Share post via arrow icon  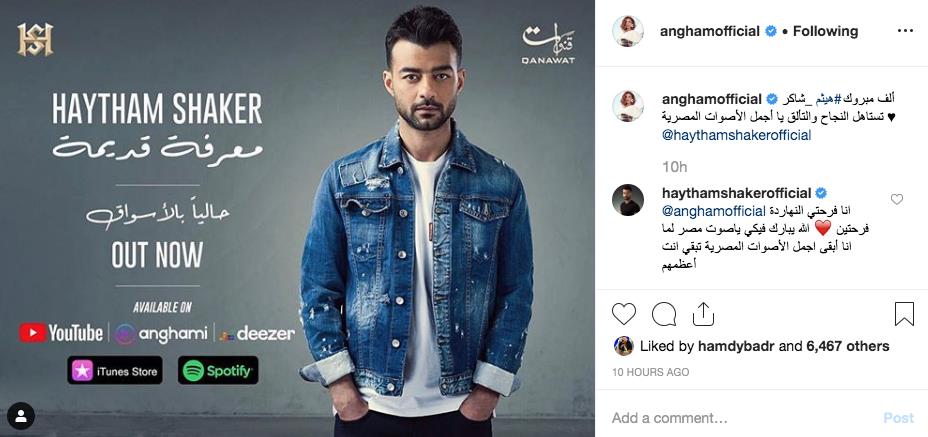pyautogui.click(x=703, y=314)
